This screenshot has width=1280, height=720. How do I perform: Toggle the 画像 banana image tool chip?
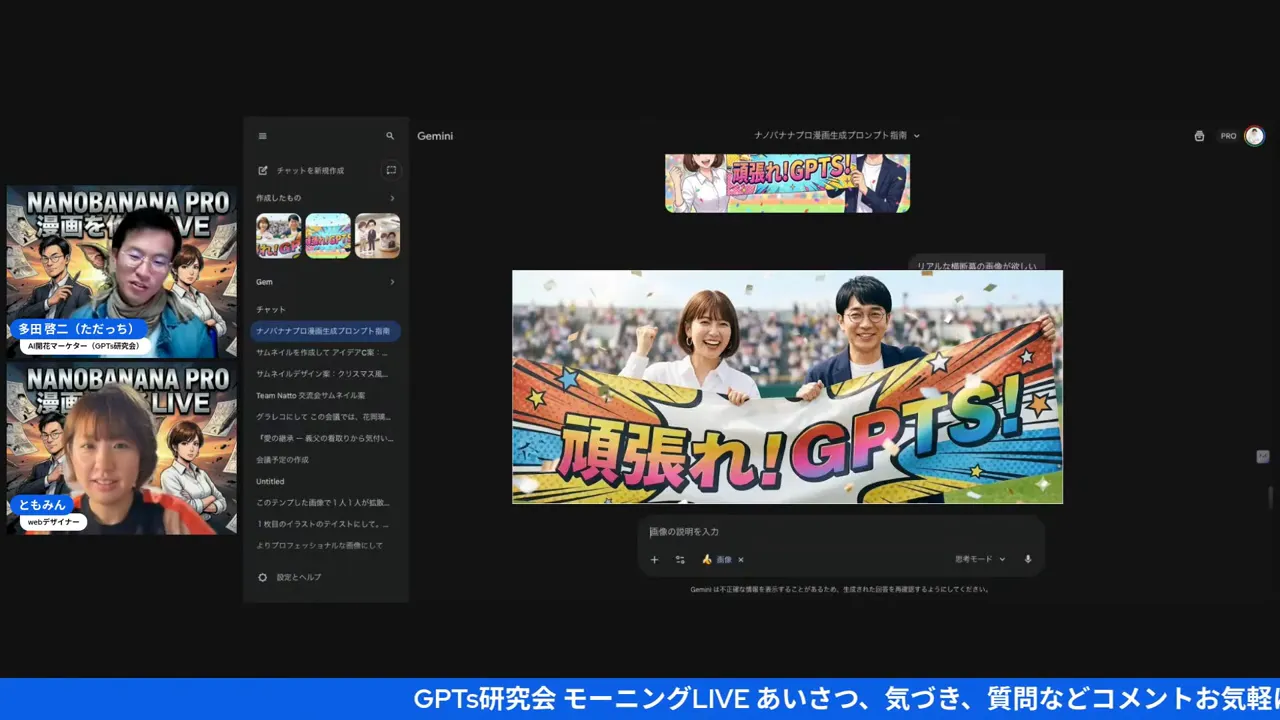(x=718, y=560)
